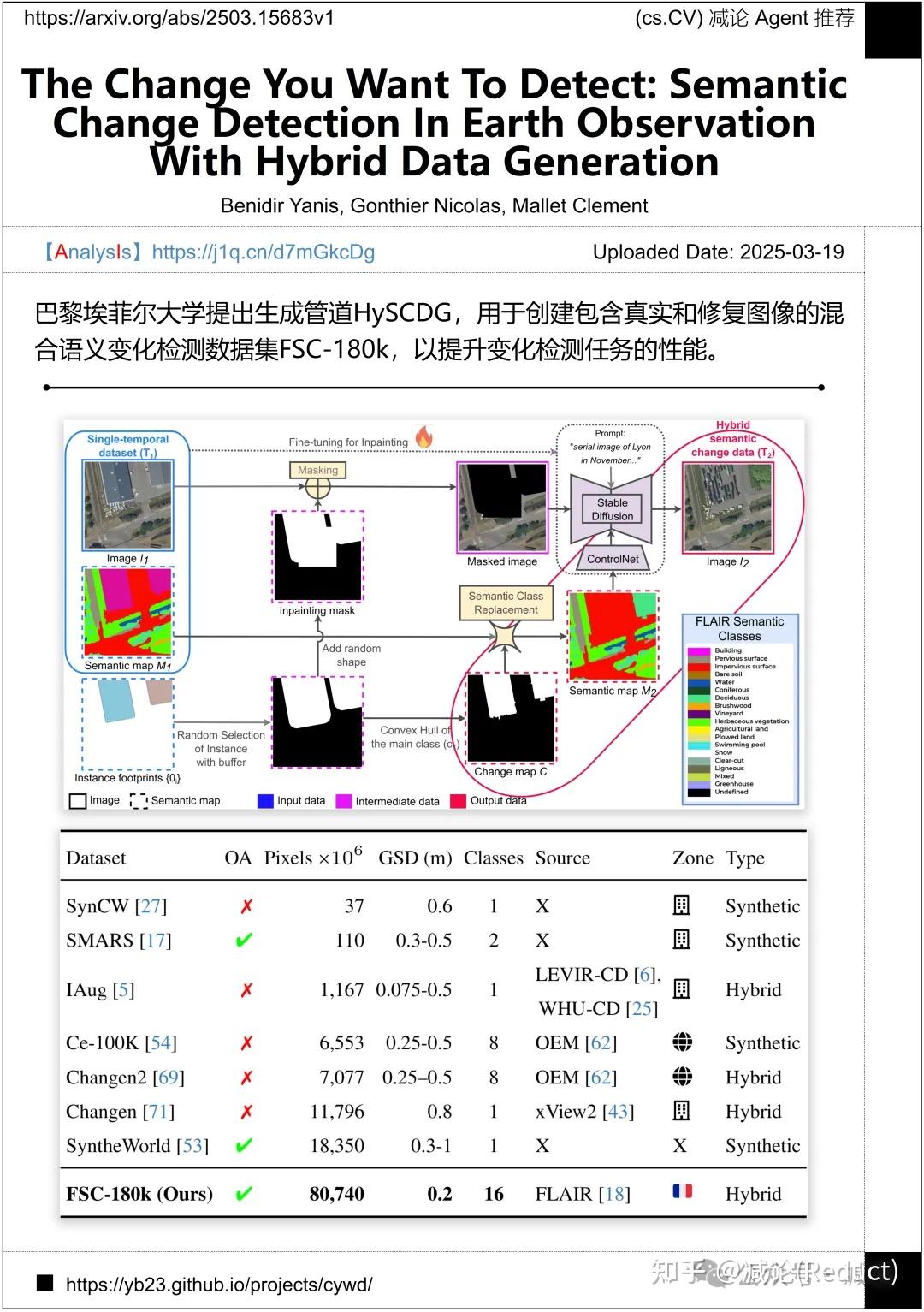Click the French flag icon in the FSC-180k row
Screen dimensions: 924x1312
682,1192
